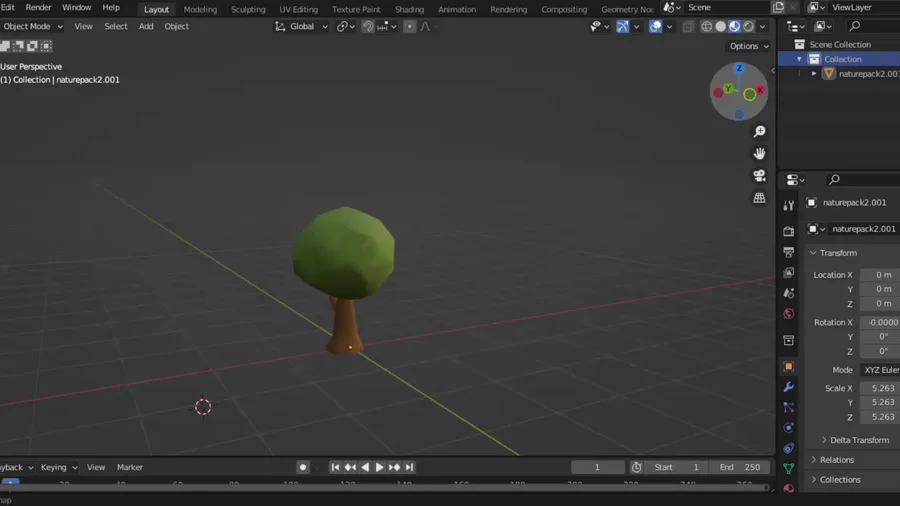900x506 pixels.
Task: Open the Scene properties tab
Action: [x=789, y=293]
